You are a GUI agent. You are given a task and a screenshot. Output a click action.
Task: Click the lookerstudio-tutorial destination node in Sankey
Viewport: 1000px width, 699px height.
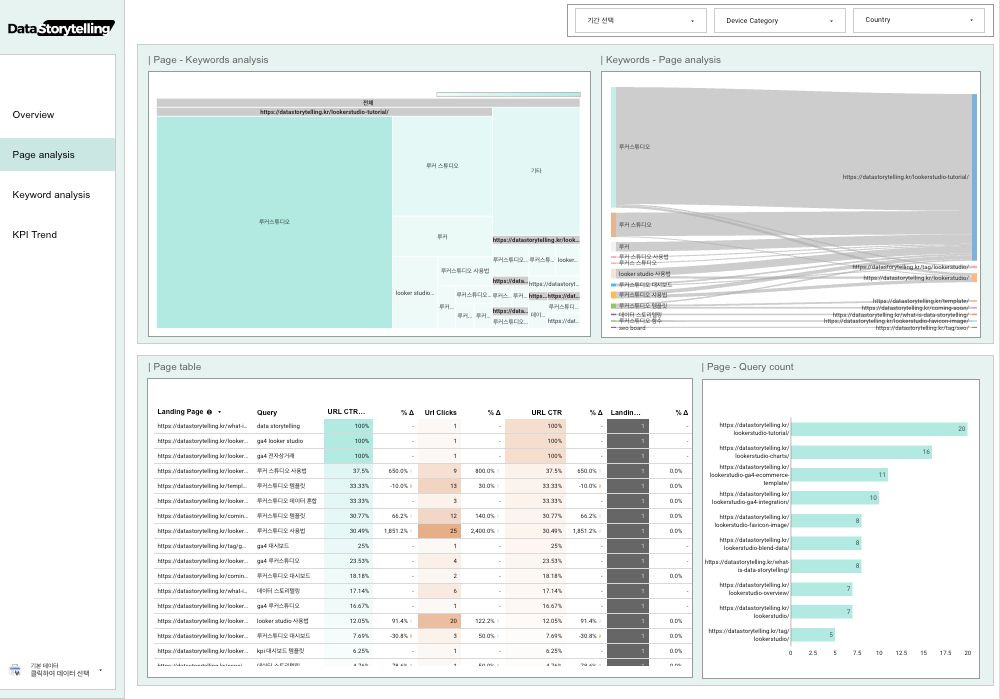(x=974, y=177)
